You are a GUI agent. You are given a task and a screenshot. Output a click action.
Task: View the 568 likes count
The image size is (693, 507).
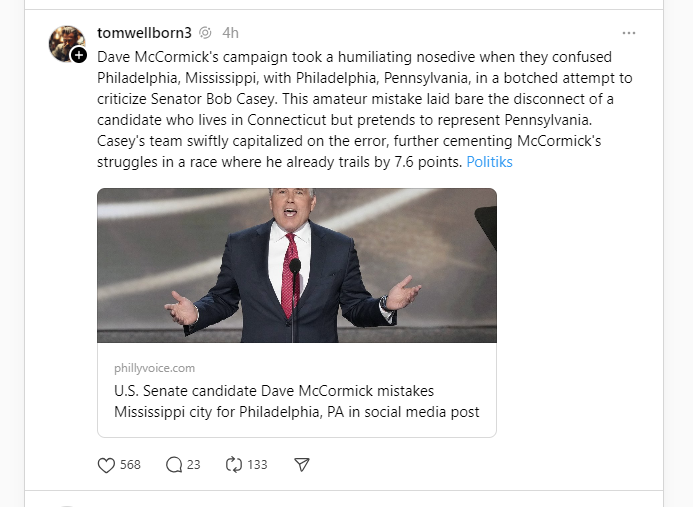pyautogui.click(x=130, y=465)
